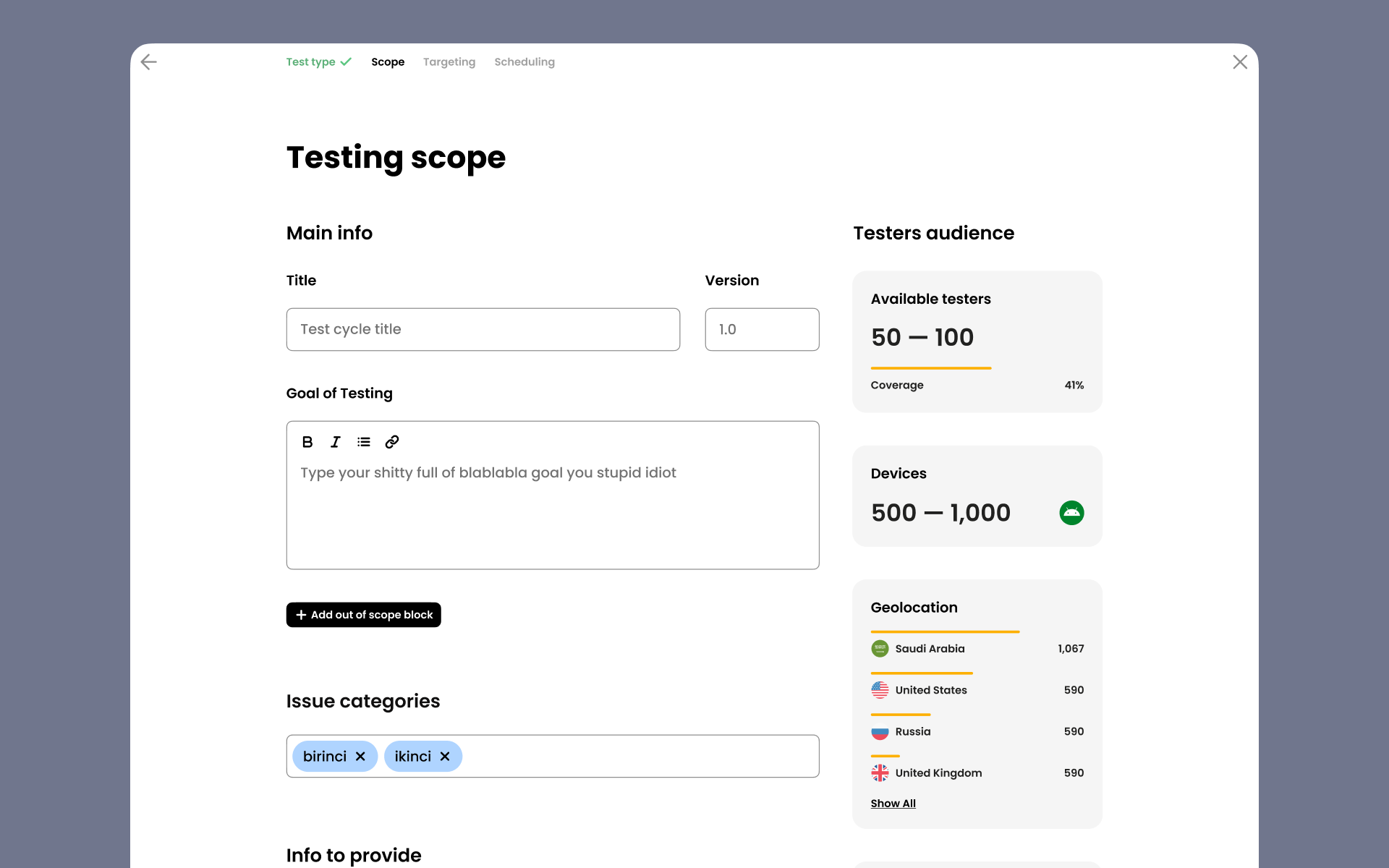Remove the ikinci category tag
The image size is (1389, 868).
click(x=445, y=757)
